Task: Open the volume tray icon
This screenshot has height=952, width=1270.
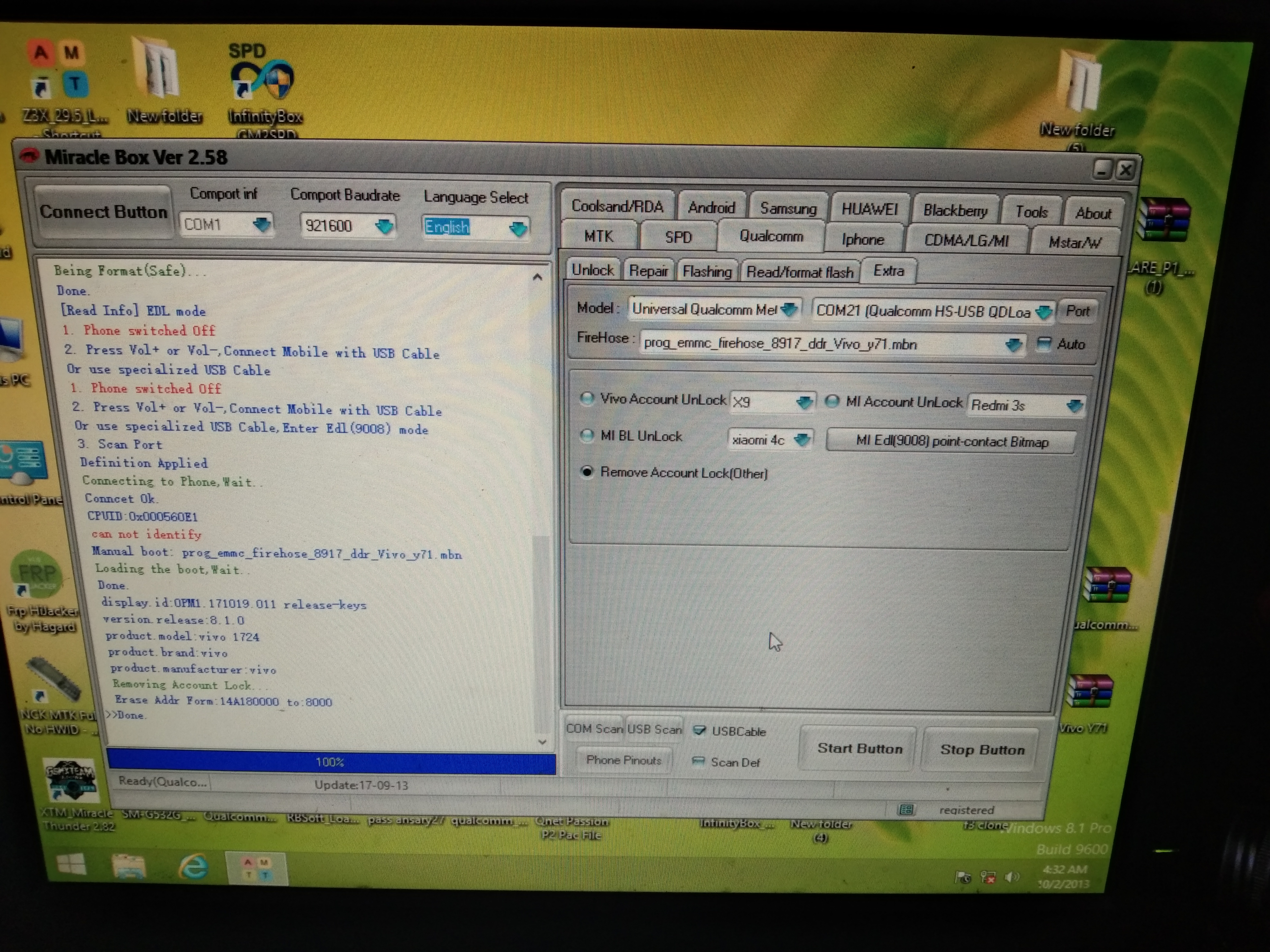Action: (x=1012, y=877)
